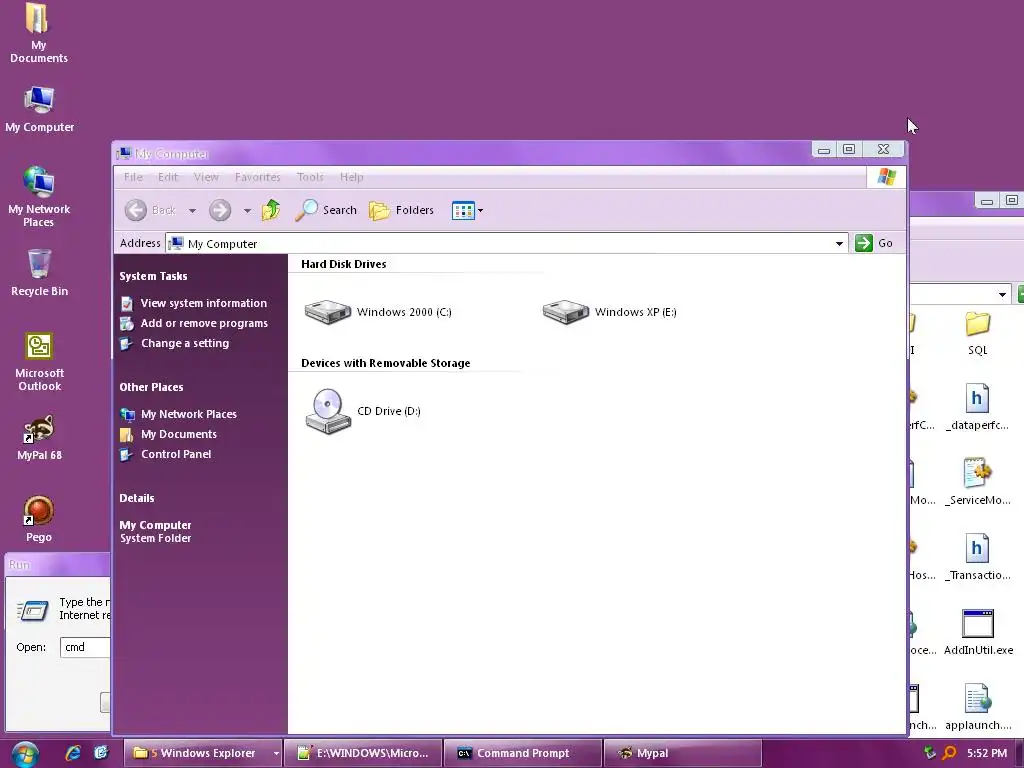Image resolution: width=1024 pixels, height=768 pixels.
Task: Collapse the Details section header
Action: pos(137,498)
